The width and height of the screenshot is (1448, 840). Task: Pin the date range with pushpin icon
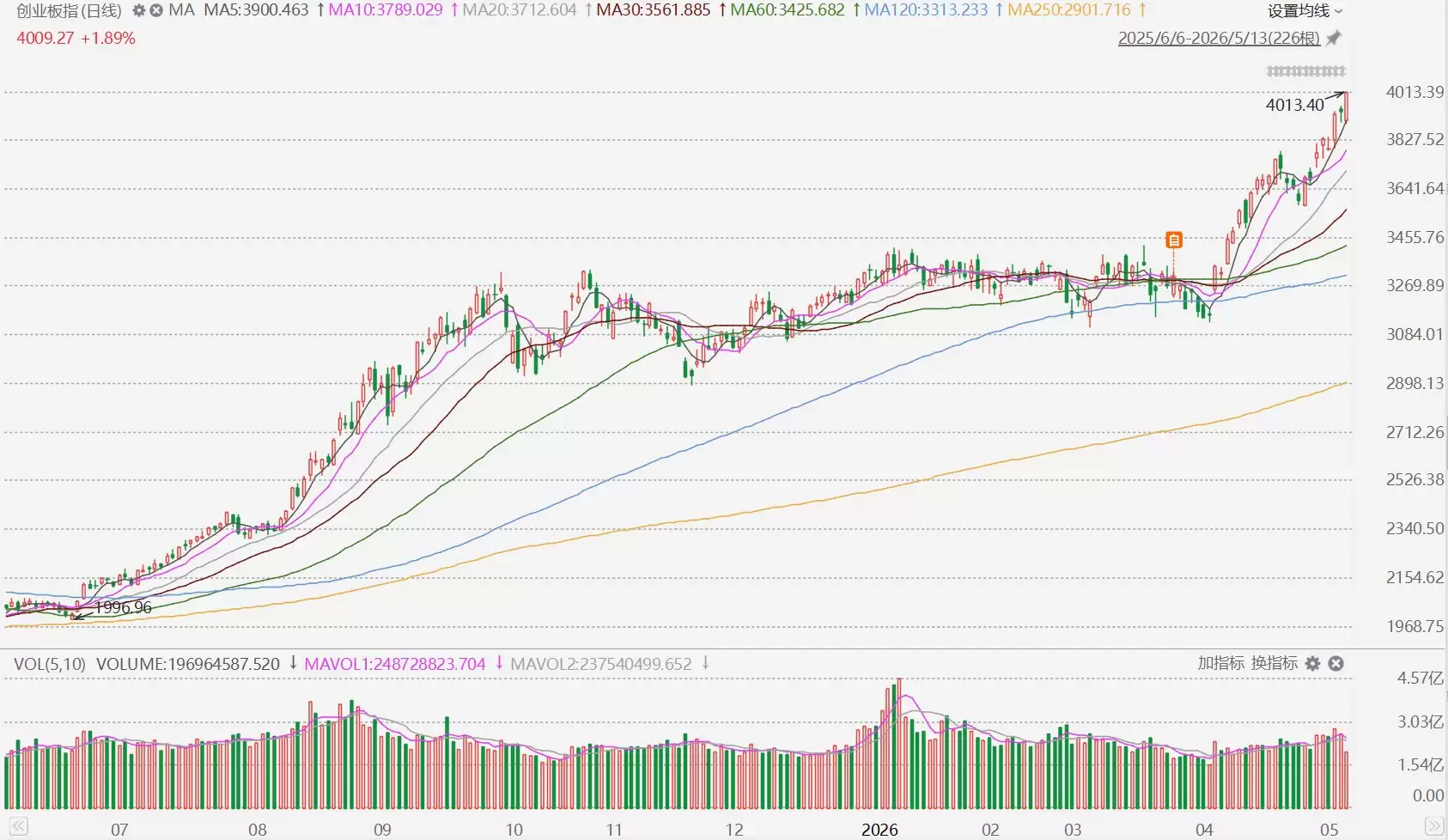1334,39
